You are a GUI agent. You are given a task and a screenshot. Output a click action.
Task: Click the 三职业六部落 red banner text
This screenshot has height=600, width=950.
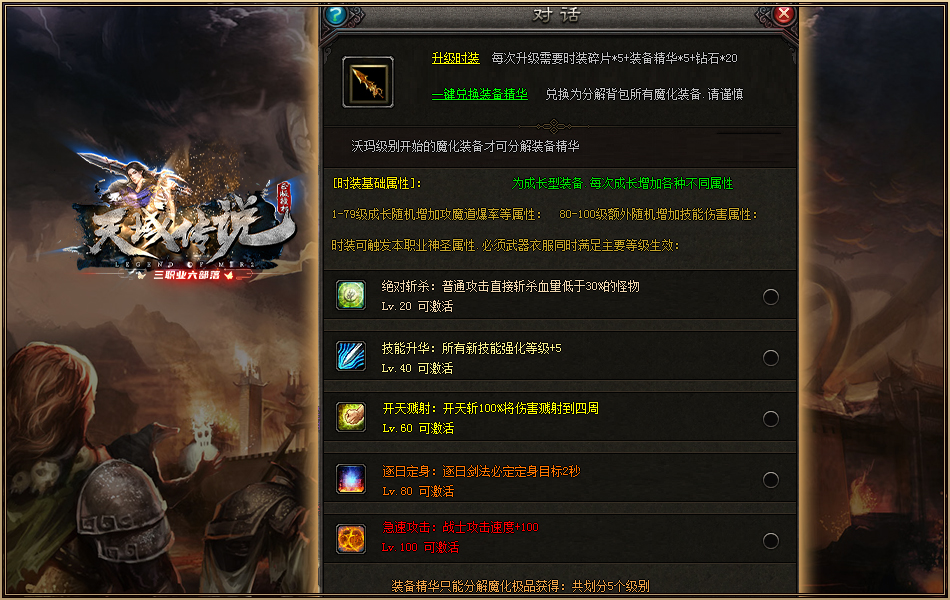click(187, 275)
